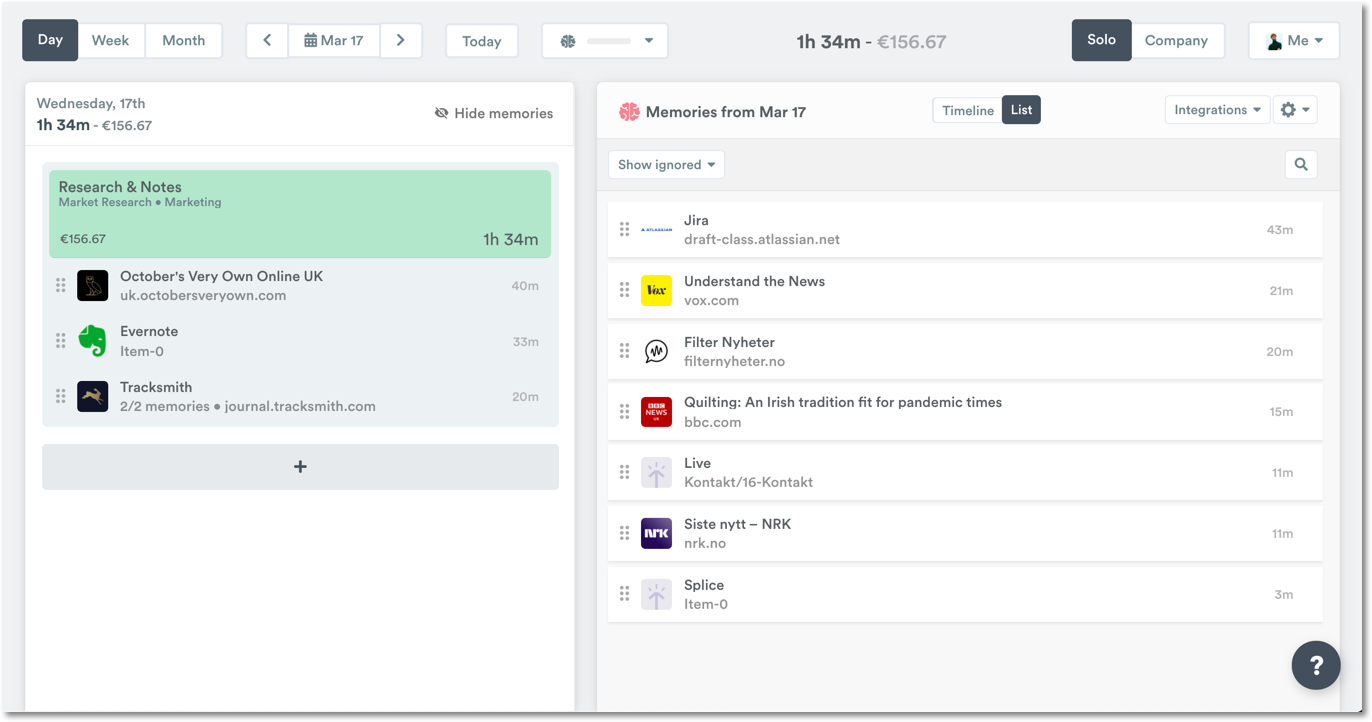Grab the drag handle on Live row
The height and width of the screenshot is (722, 1372).
pos(624,472)
